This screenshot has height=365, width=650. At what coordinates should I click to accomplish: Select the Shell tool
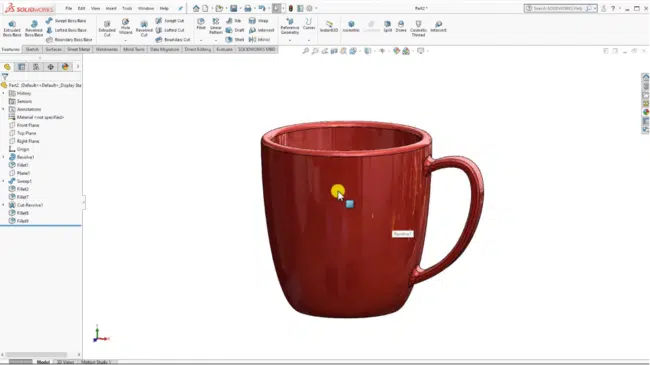[235, 40]
